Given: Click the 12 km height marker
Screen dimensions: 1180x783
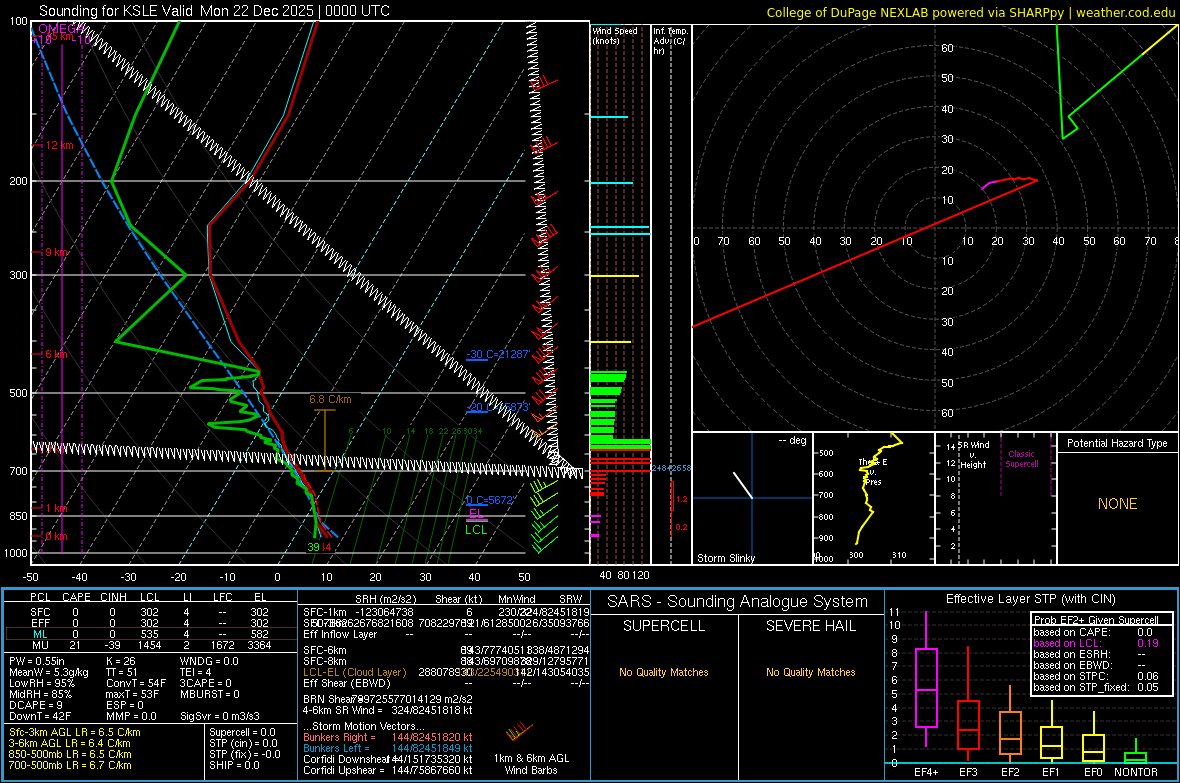Looking at the screenshot, I should (60, 145).
